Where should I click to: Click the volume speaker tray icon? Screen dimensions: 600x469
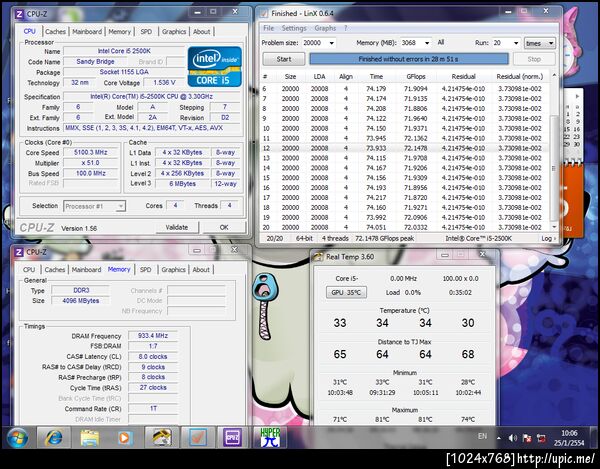tap(513, 438)
